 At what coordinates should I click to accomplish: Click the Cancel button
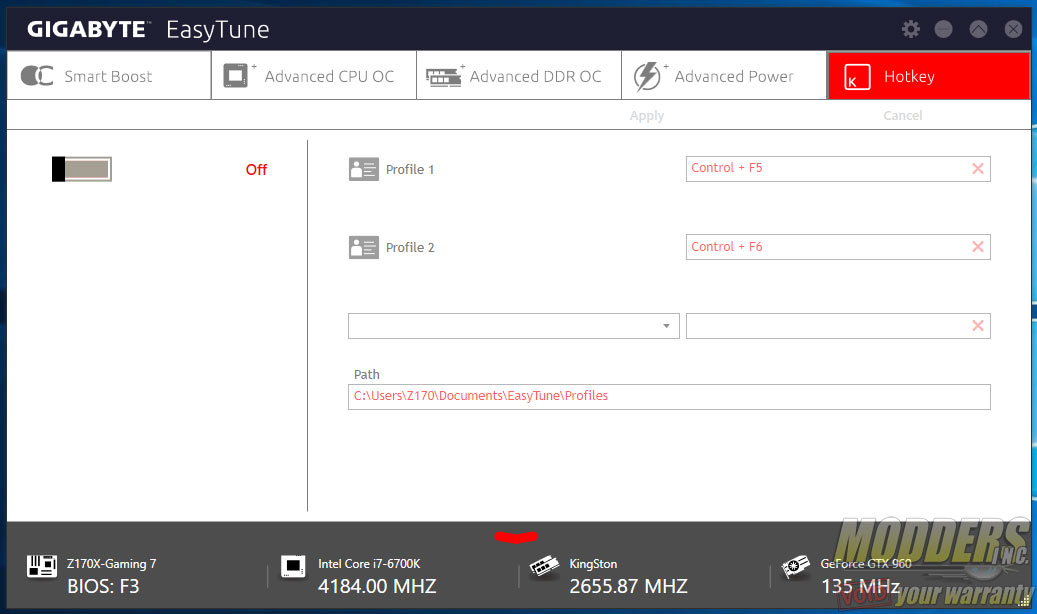[x=903, y=116]
